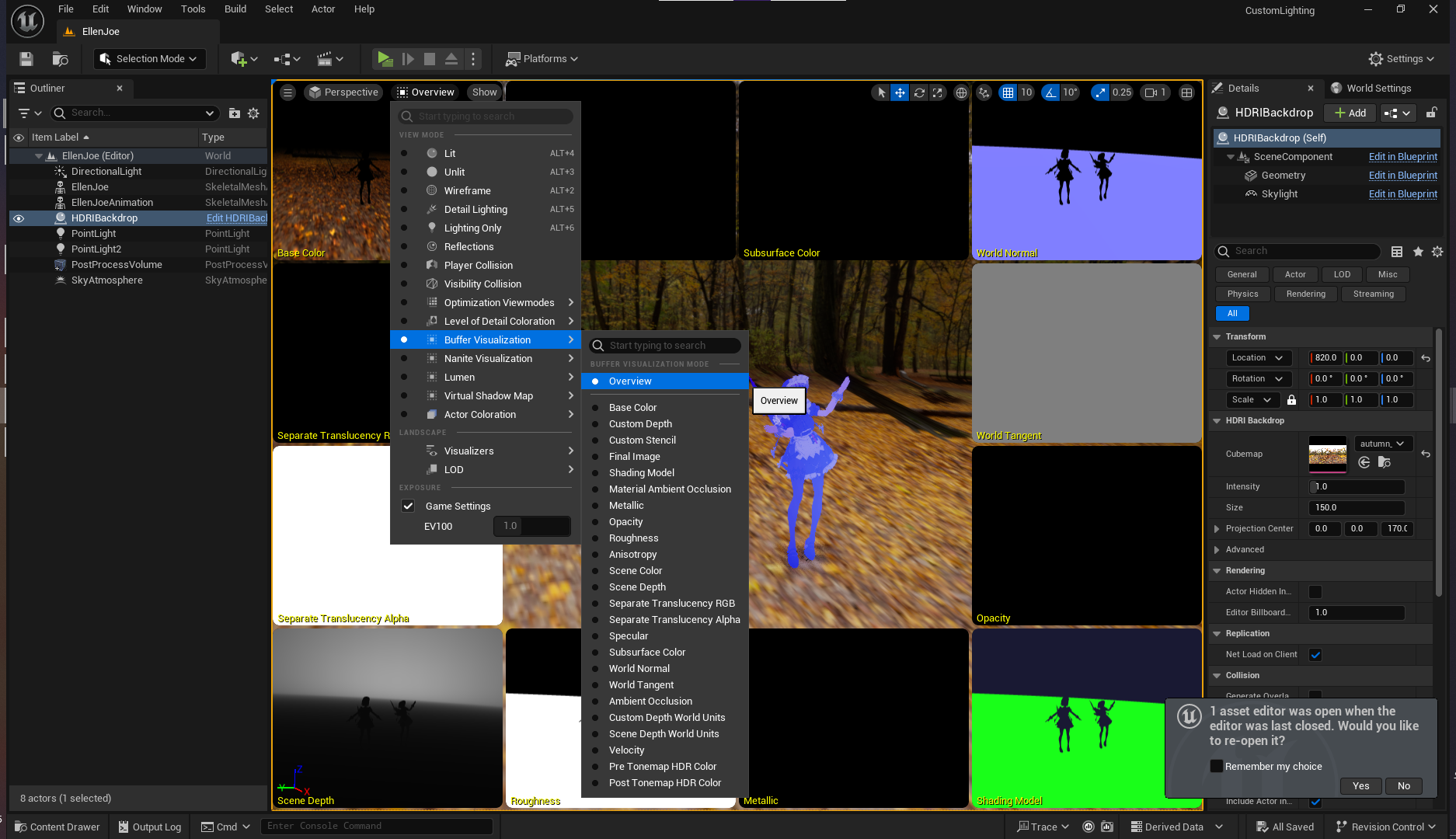Open the Tools menu
Screen dimensions: 1456x839
coord(193,9)
